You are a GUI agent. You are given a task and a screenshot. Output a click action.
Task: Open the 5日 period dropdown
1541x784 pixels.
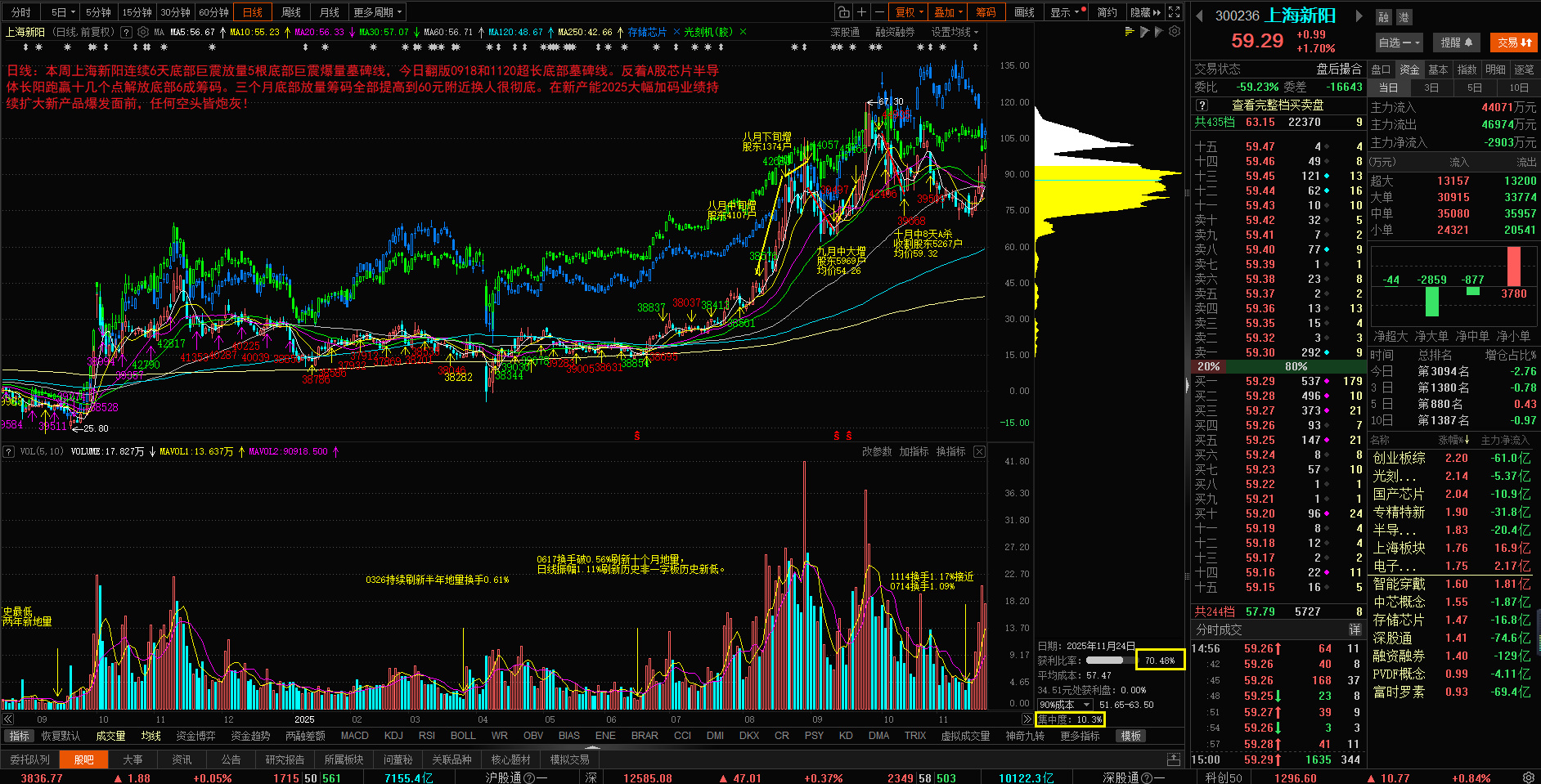[x=62, y=12]
